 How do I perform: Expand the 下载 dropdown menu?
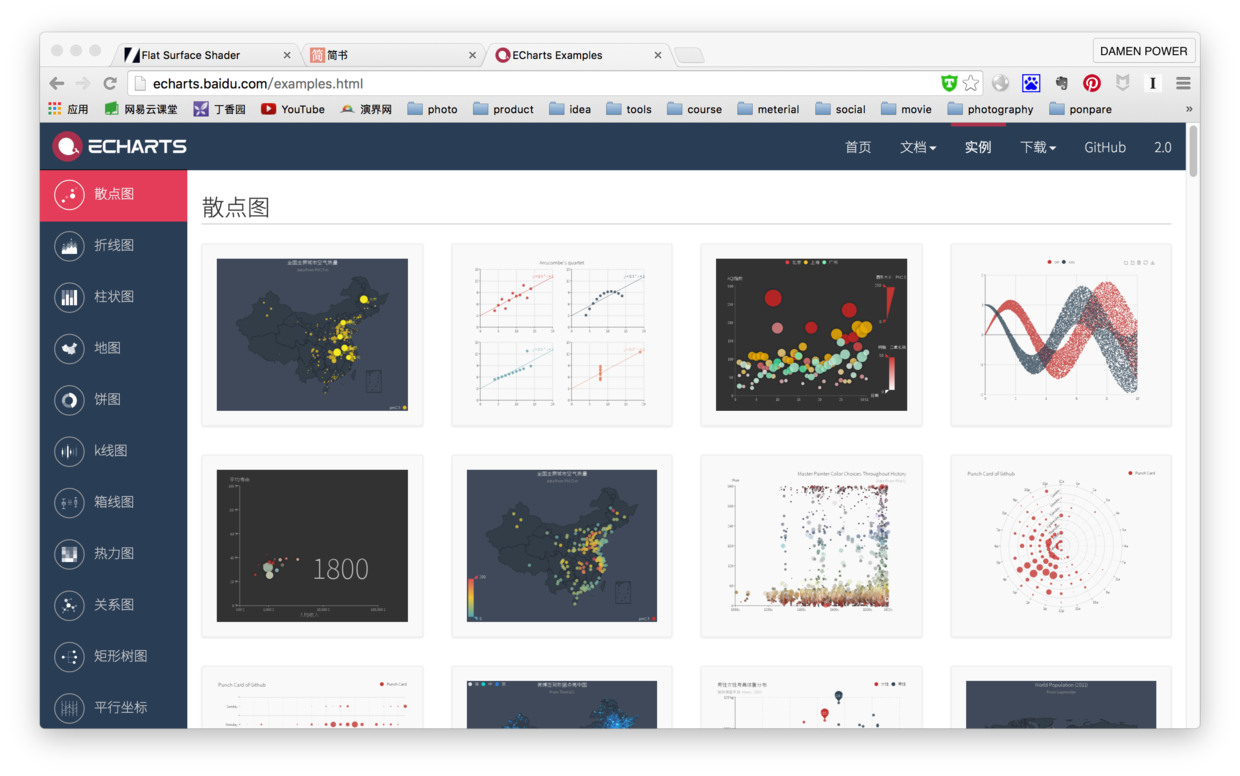pyautogui.click(x=1038, y=147)
